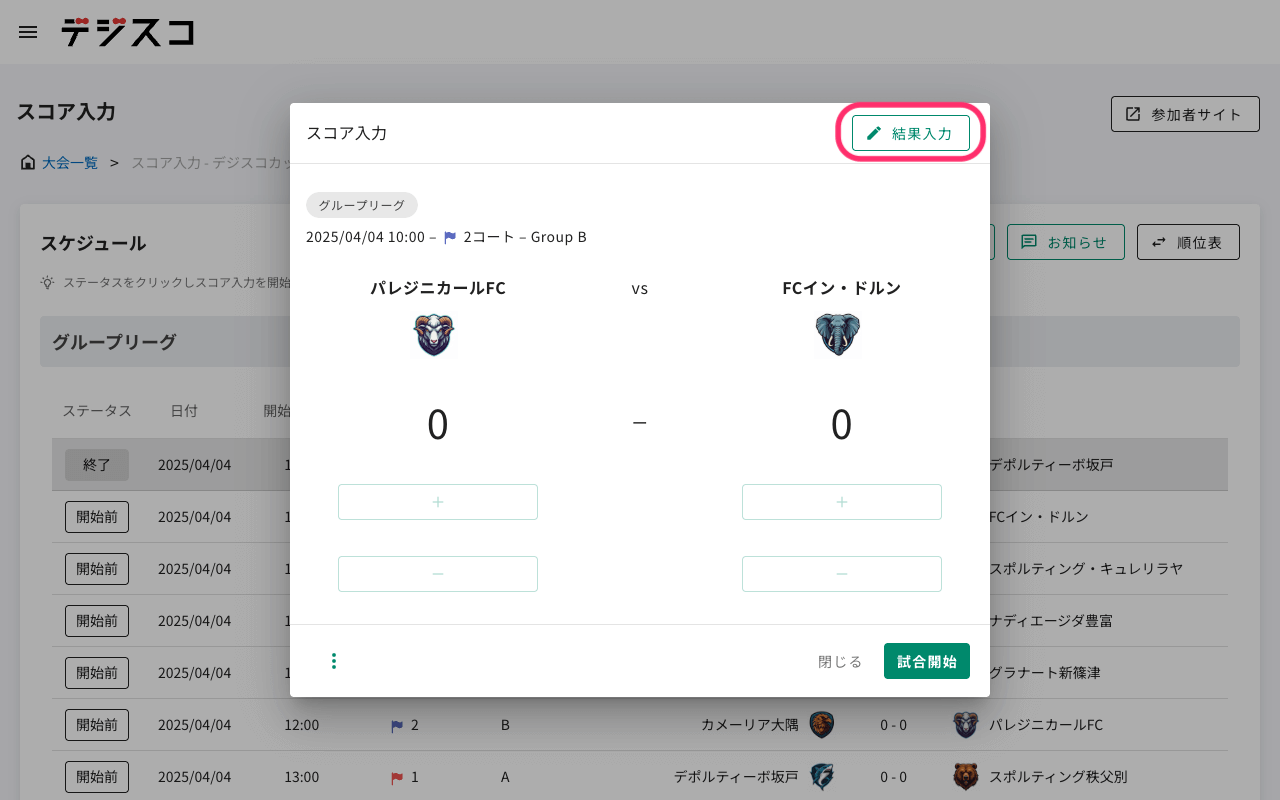Show the 順位表 standings

click(x=1188, y=242)
